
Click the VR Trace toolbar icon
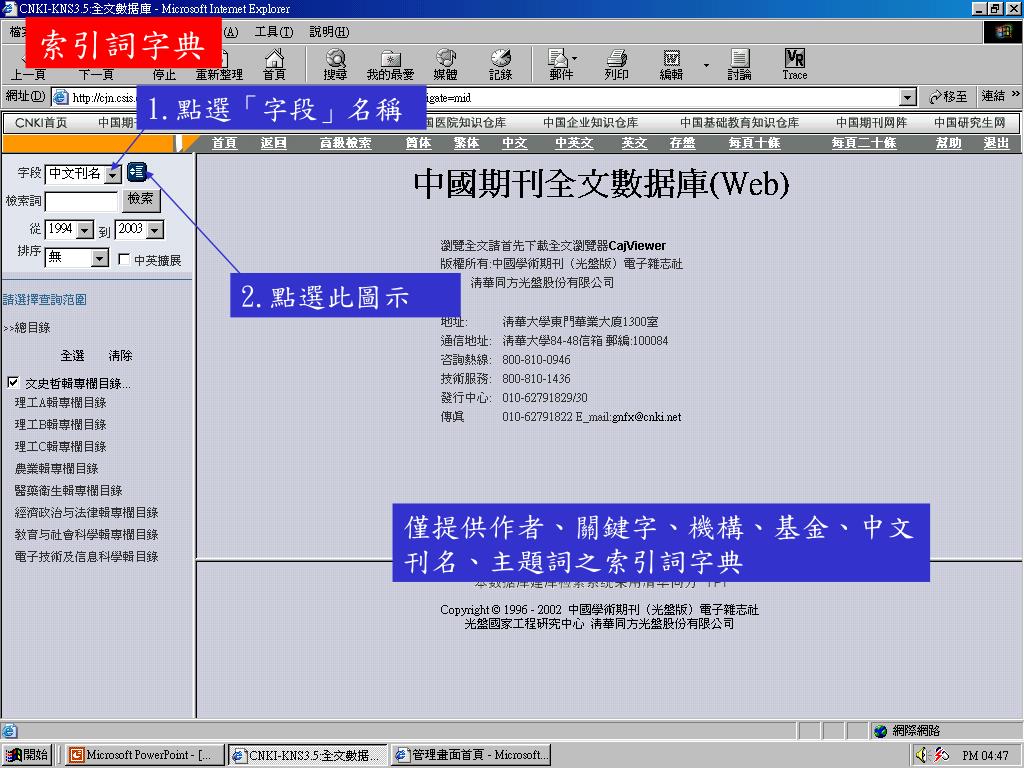[x=795, y=65]
